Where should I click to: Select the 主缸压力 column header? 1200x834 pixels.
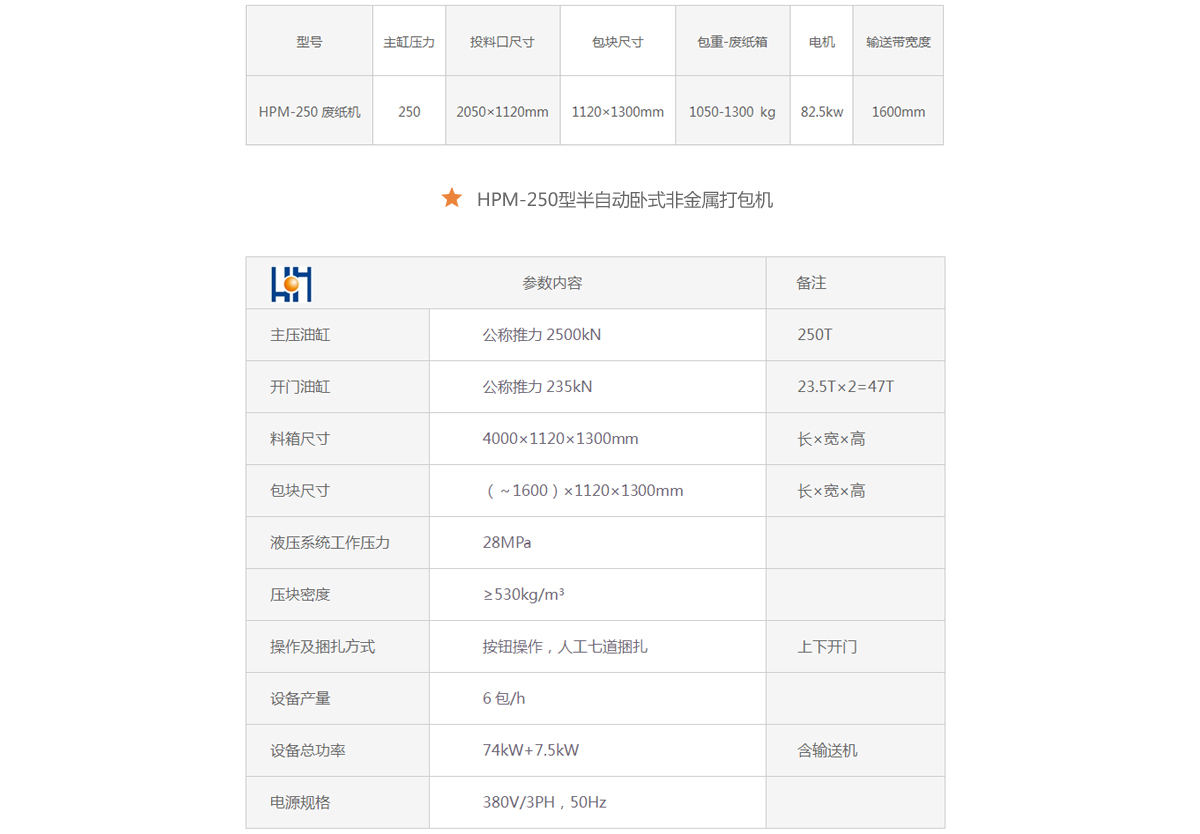409,42
